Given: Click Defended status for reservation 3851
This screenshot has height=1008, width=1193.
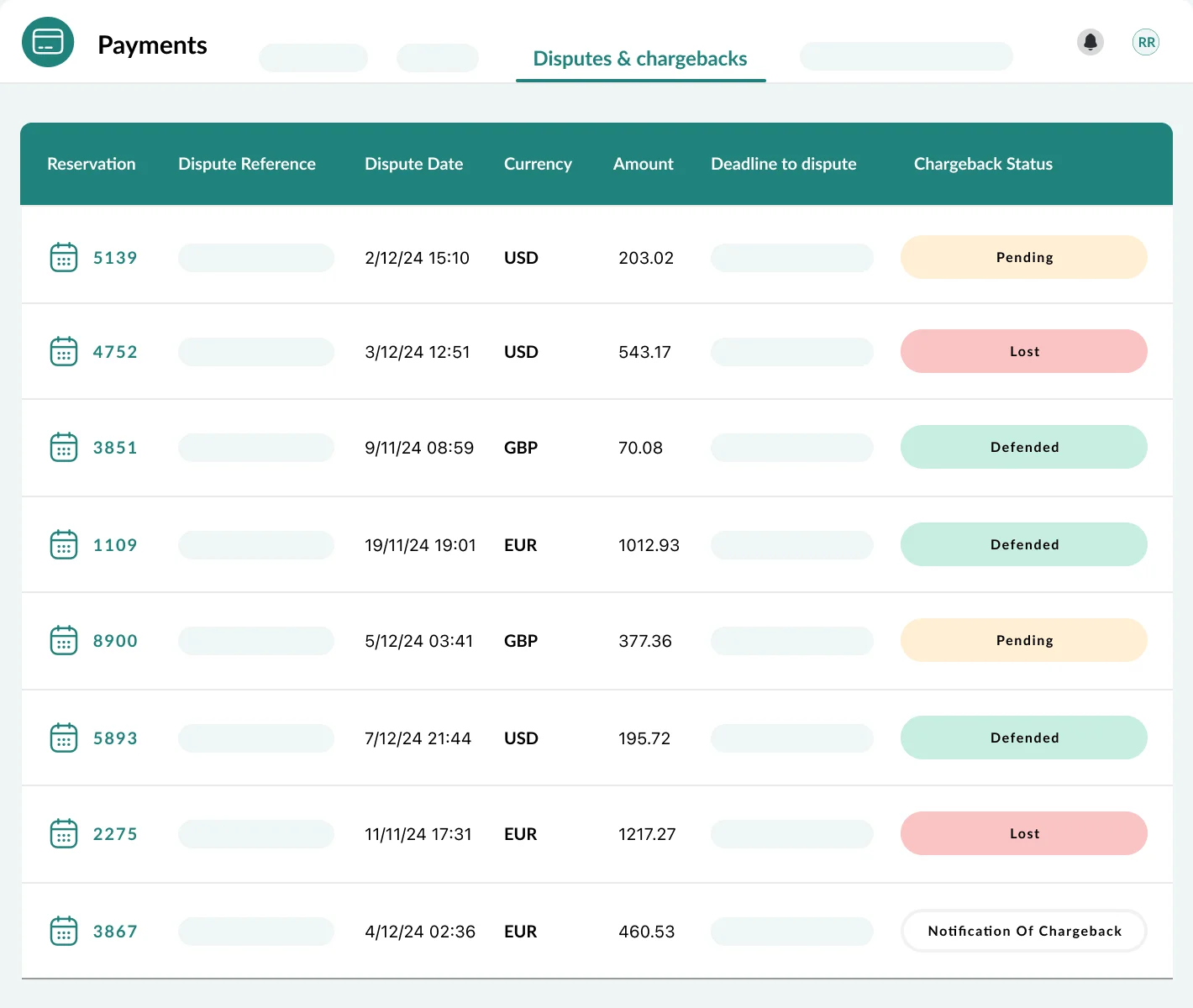Looking at the screenshot, I should pos(1023,447).
